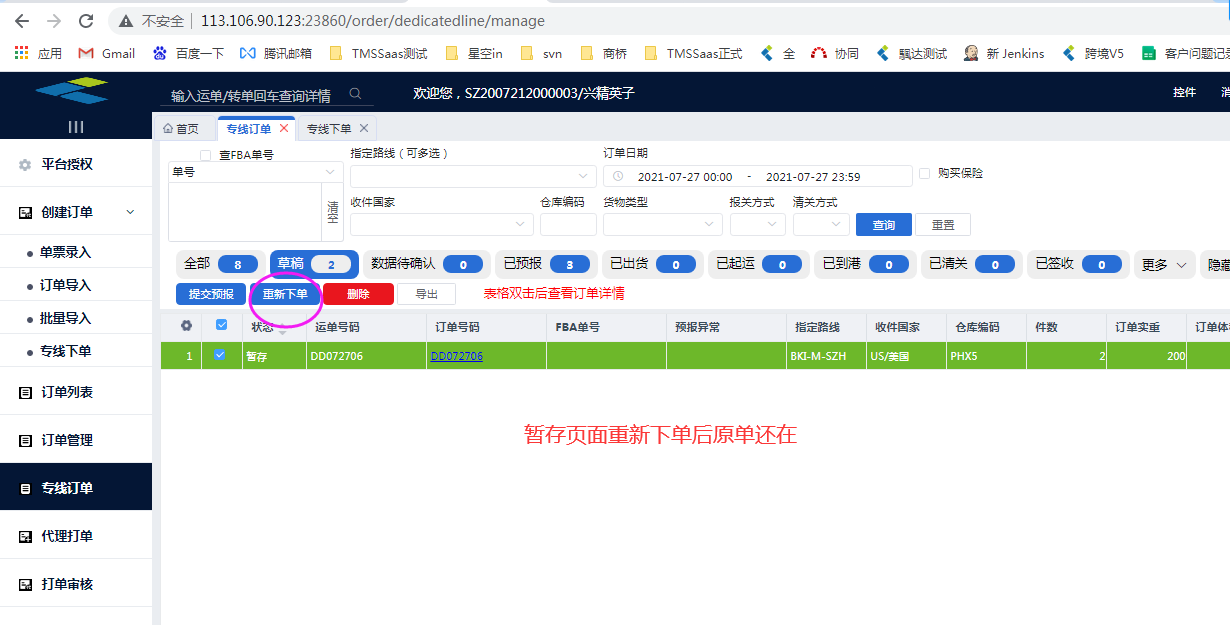
Task: Open the TMSSaas测试 bookmark folder
Action: pos(378,53)
